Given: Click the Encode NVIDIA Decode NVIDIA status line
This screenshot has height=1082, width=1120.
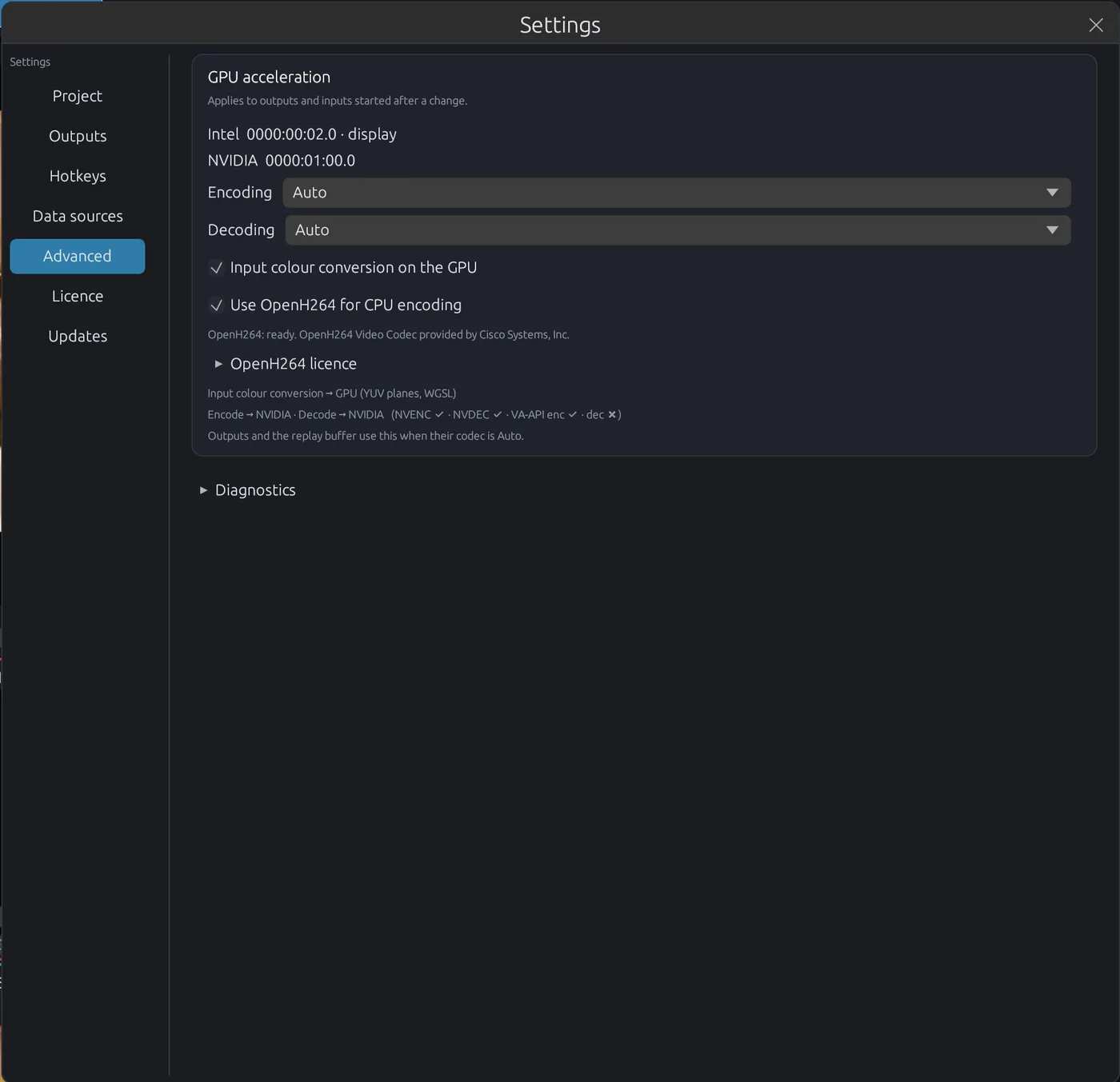Looking at the screenshot, I should coord(414,415).
